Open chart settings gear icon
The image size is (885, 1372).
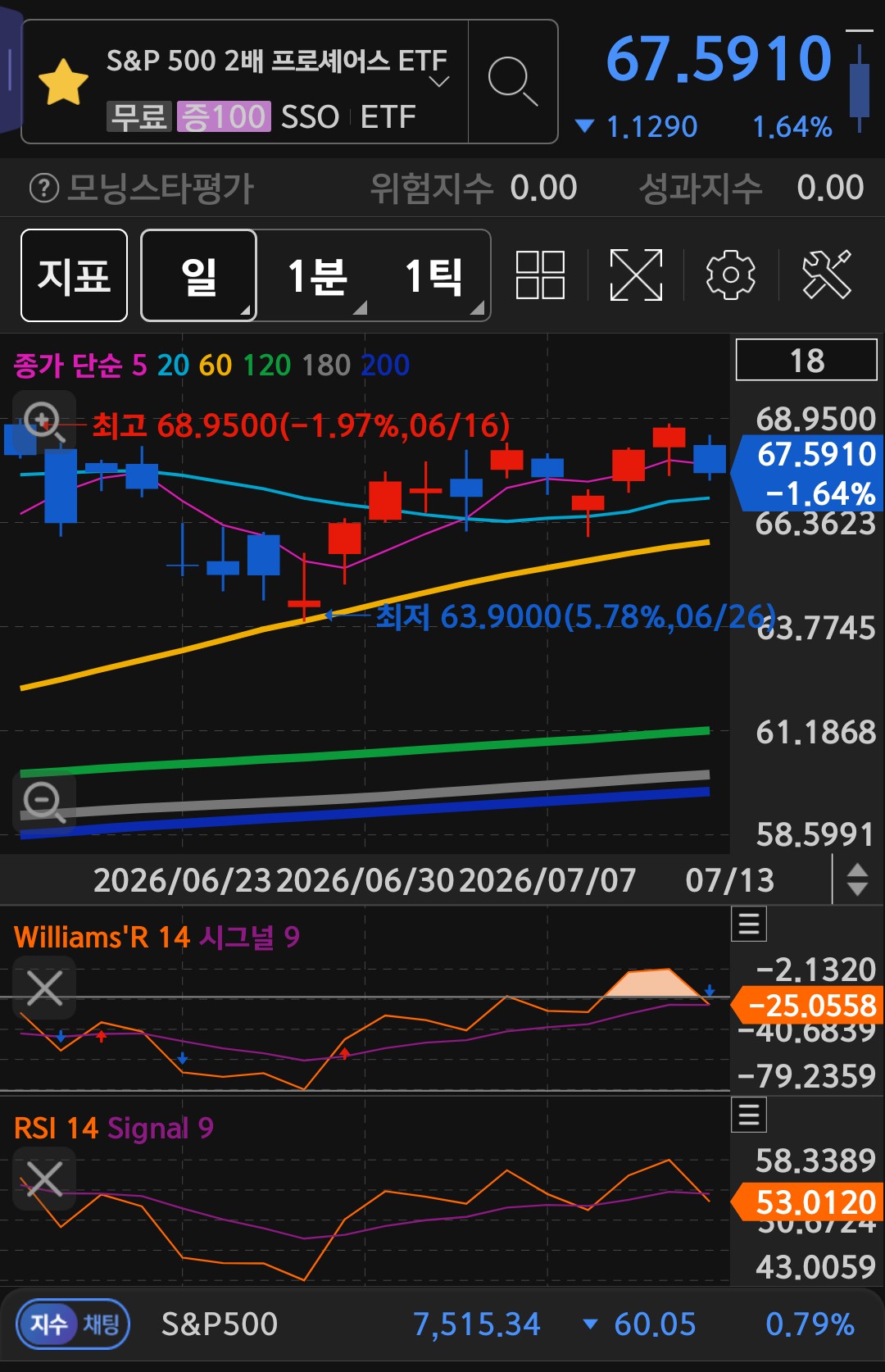(x=730, y=275)
